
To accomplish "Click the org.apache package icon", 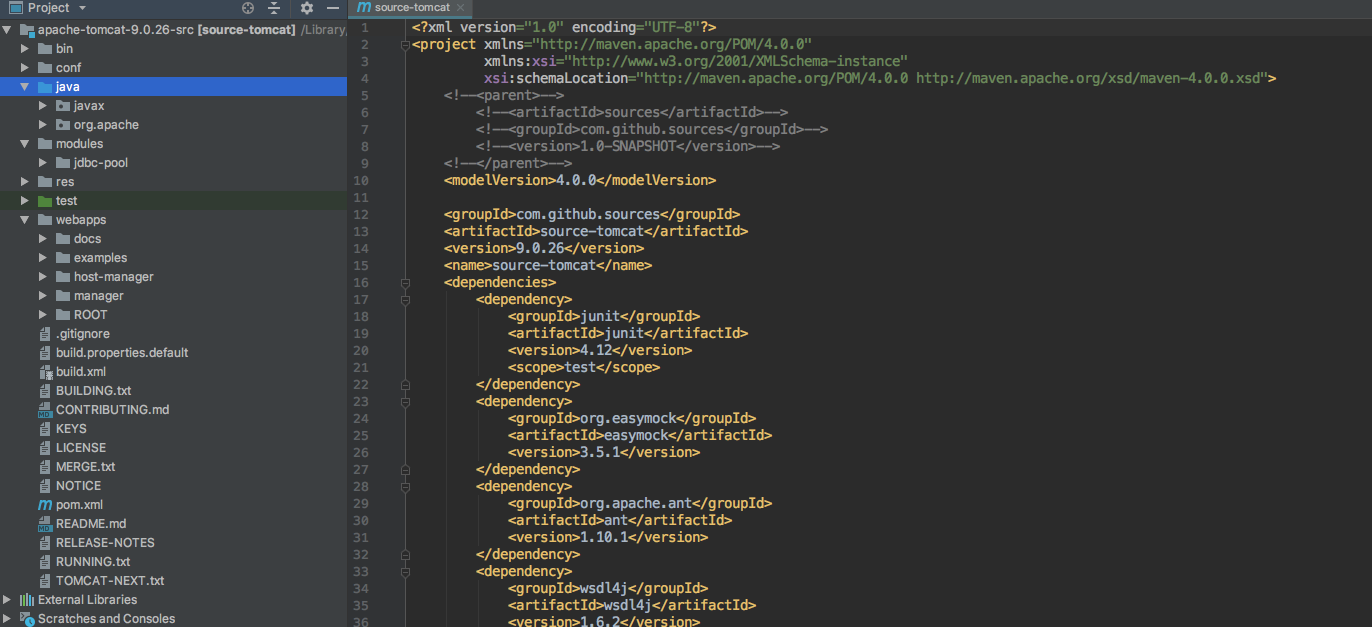I will [63, 125].
